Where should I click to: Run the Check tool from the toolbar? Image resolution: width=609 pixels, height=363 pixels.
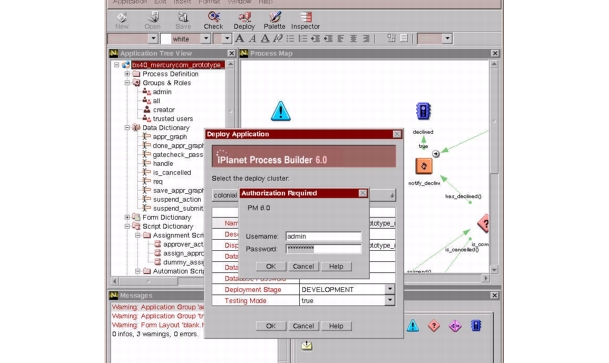pos(213,21)
